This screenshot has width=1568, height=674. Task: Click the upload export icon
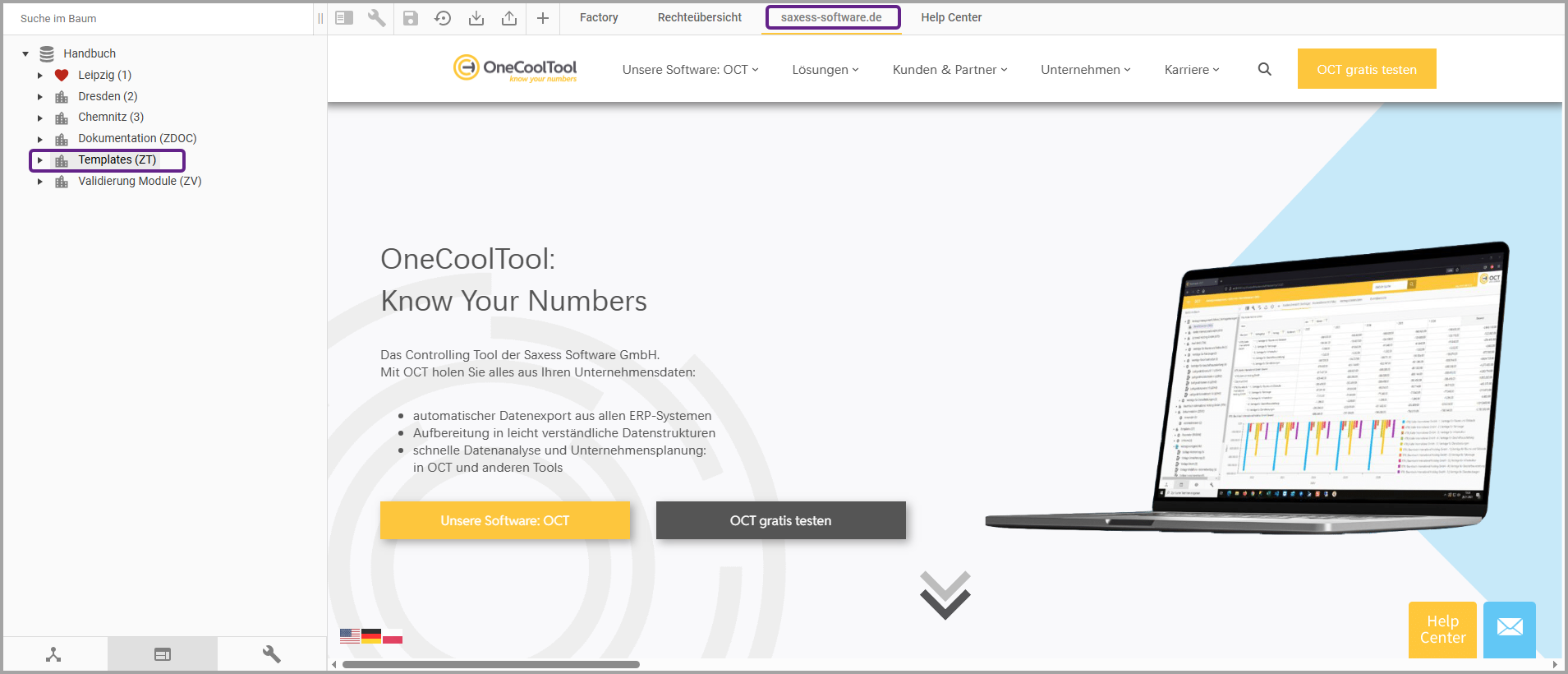click(509, 18)
